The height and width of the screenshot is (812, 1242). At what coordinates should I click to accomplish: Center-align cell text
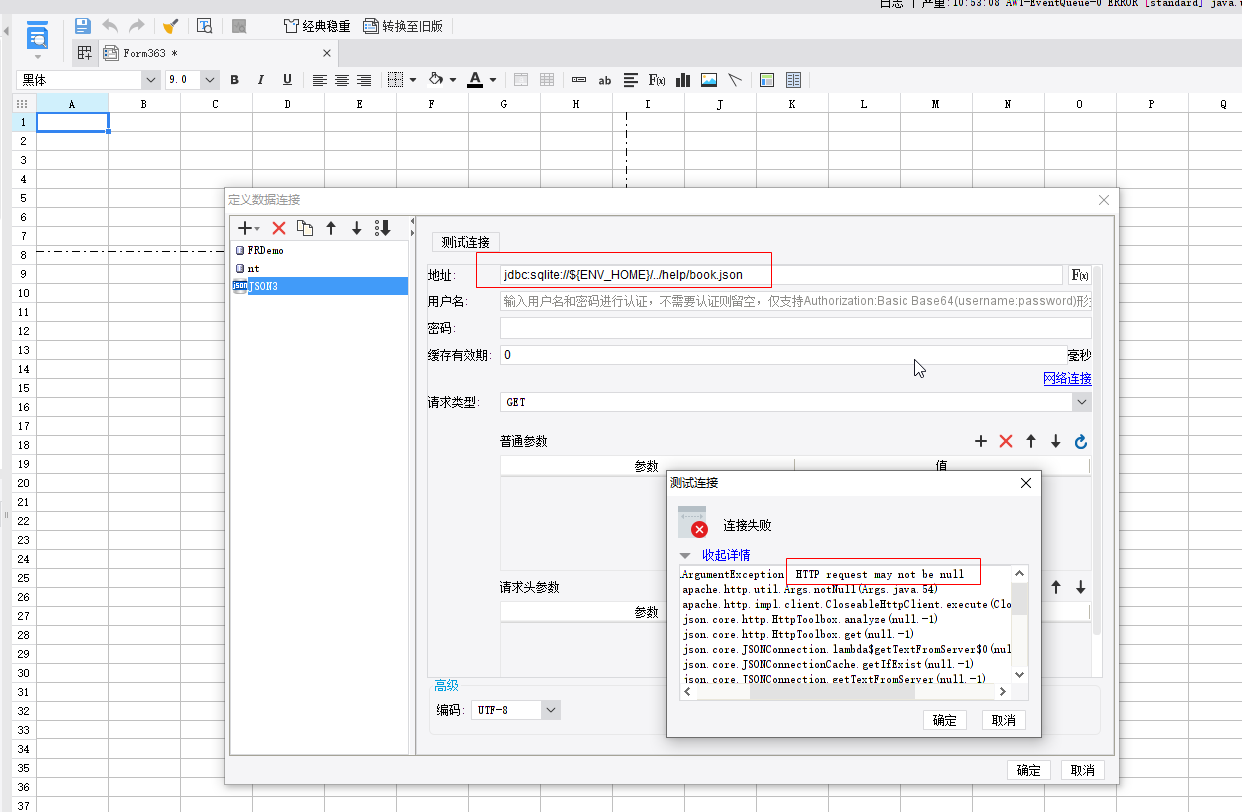(342, 80)
